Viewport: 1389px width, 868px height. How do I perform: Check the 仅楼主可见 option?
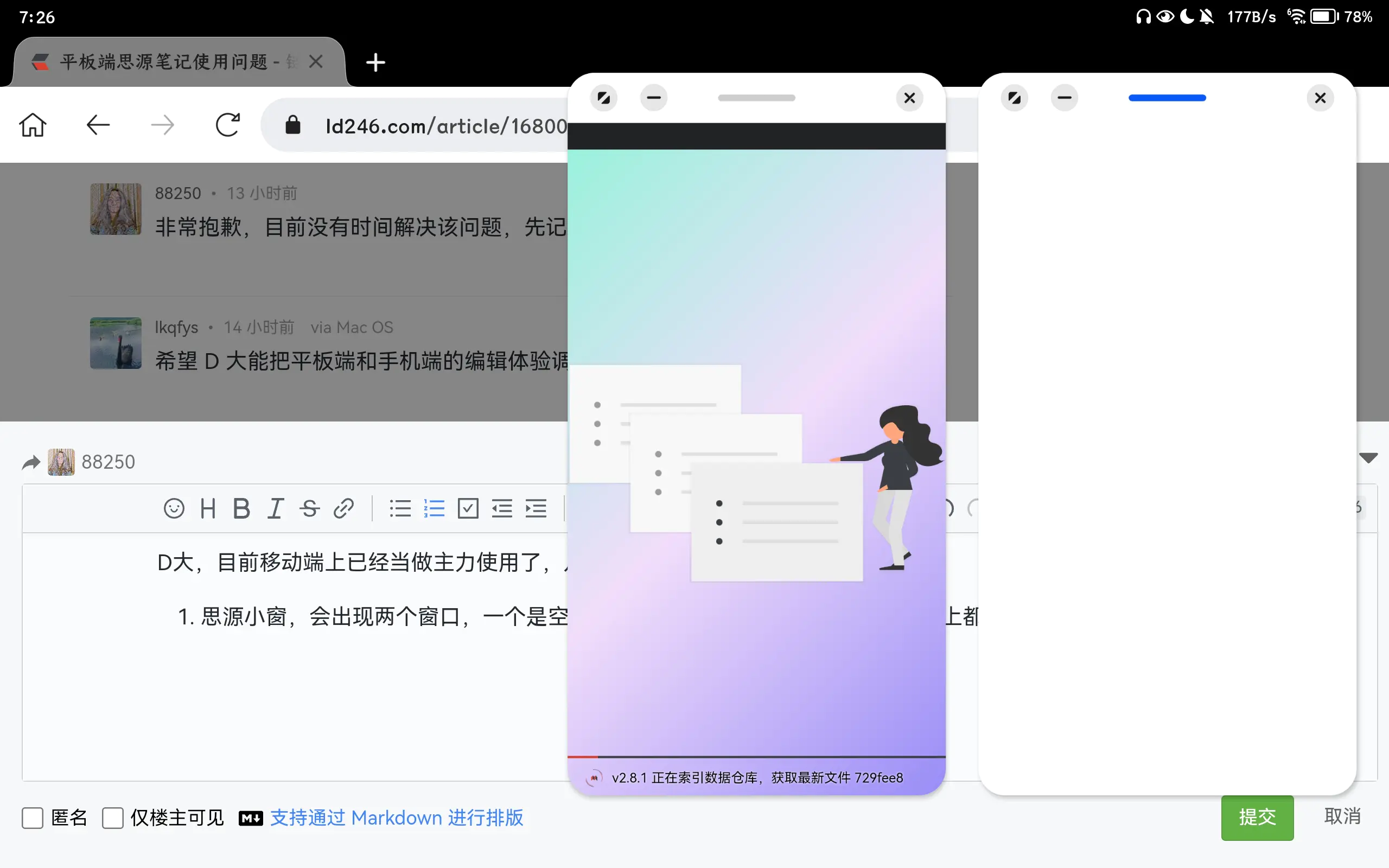tap(112, 818)
